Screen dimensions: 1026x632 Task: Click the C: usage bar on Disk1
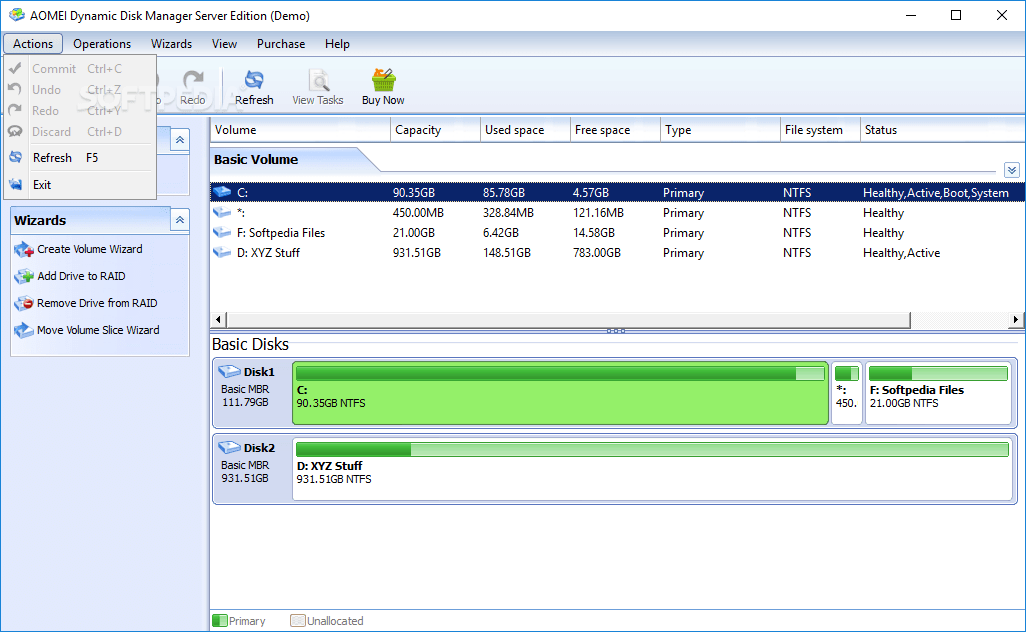(x=560, y=374)
